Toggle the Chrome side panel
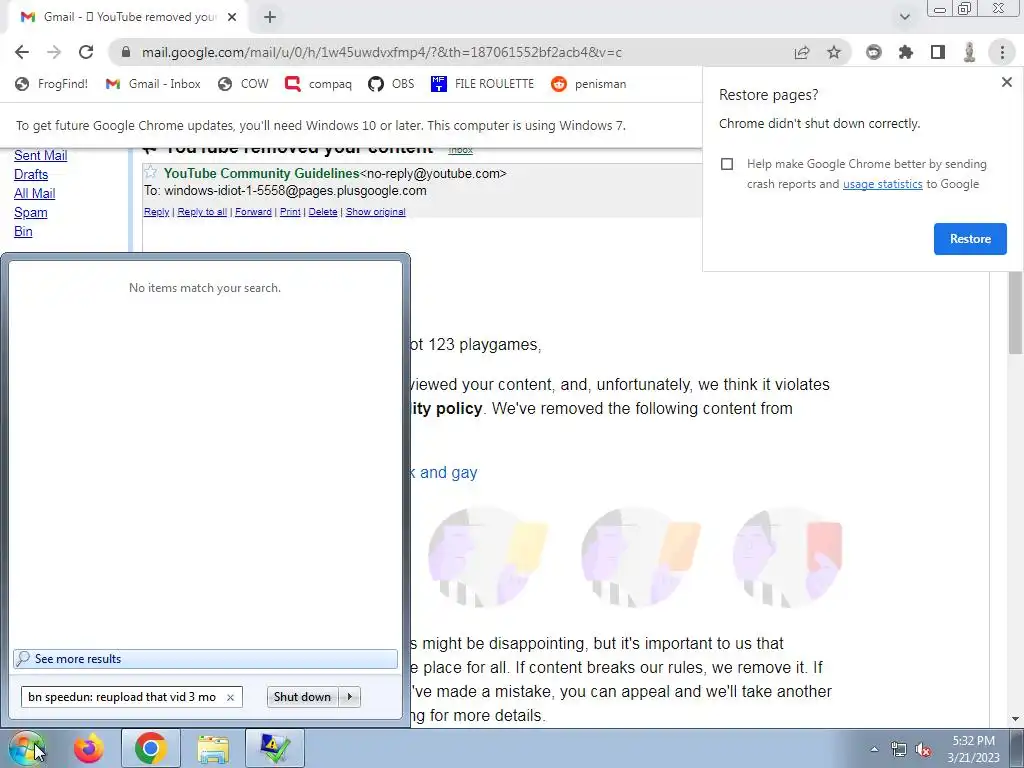This screenshot has width=1024, height=768. [938, 52]
